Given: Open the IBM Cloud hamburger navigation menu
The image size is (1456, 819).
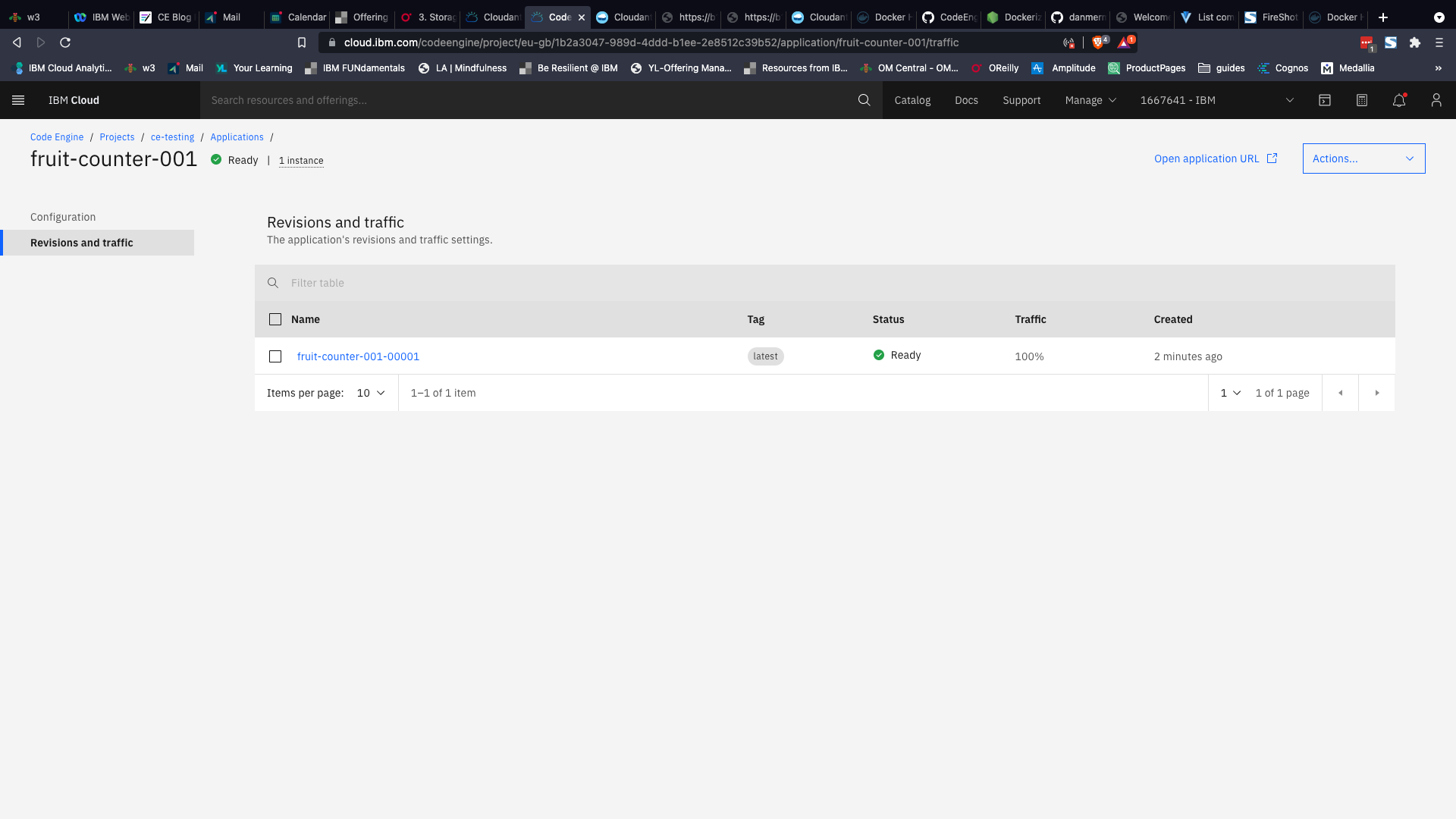Looking at the screenshot, I should 18,100.
